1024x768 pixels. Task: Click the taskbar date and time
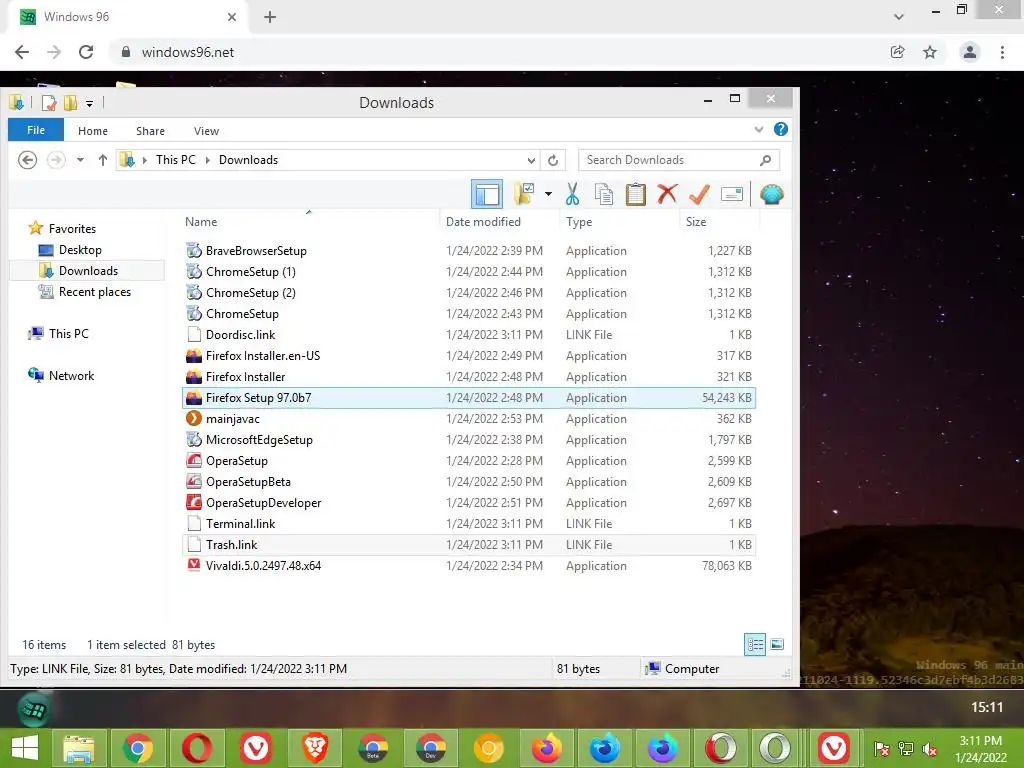(980, 749)
